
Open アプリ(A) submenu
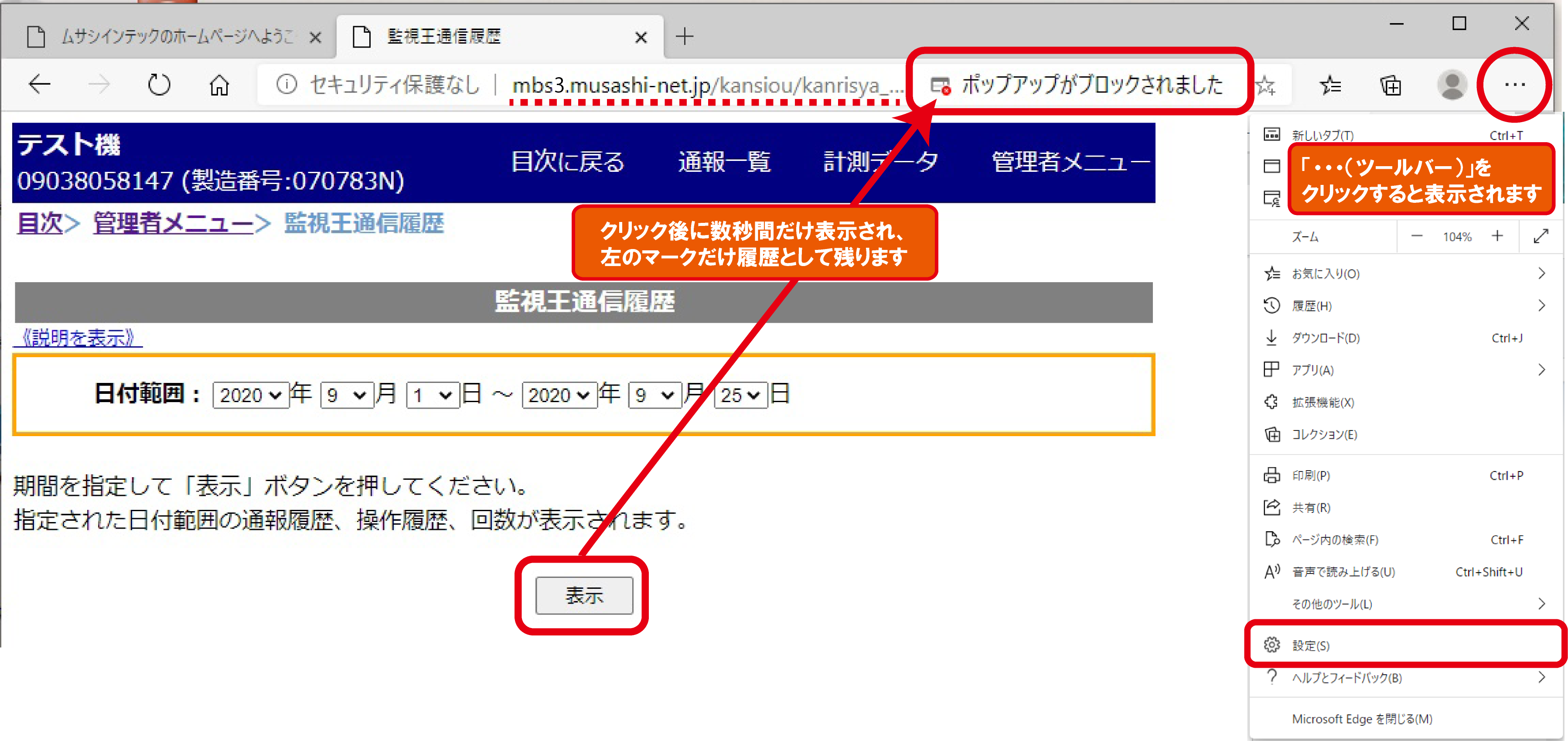1406,370
